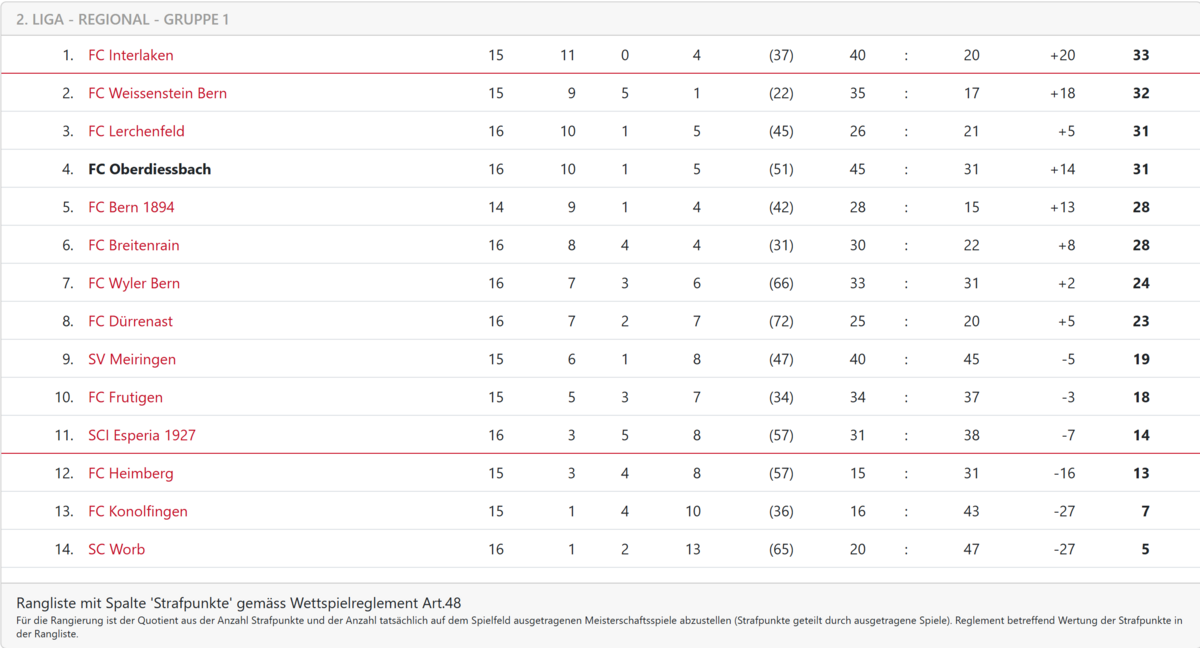This screenshot has width=1200, height=648.
Task: Open the FC Konolfingen link
Action: tap(138, 511)
